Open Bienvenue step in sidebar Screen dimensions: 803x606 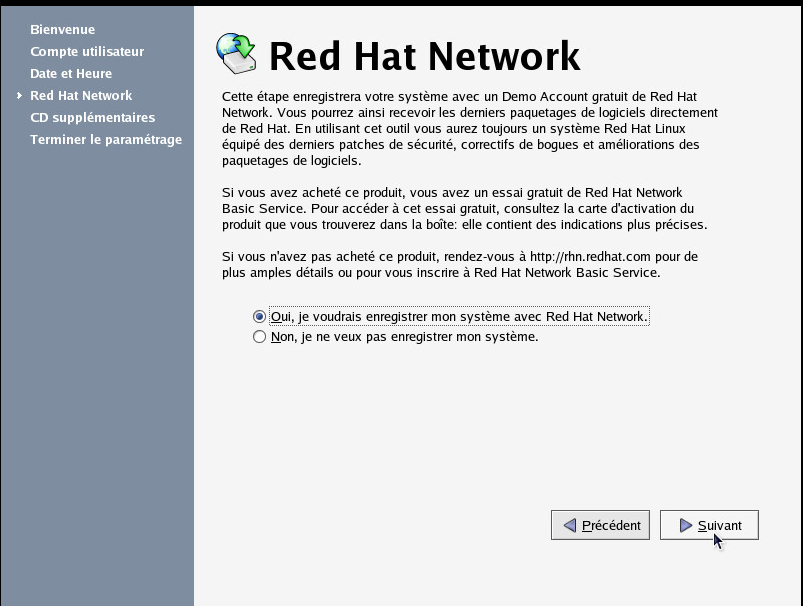tap(62, 30)
